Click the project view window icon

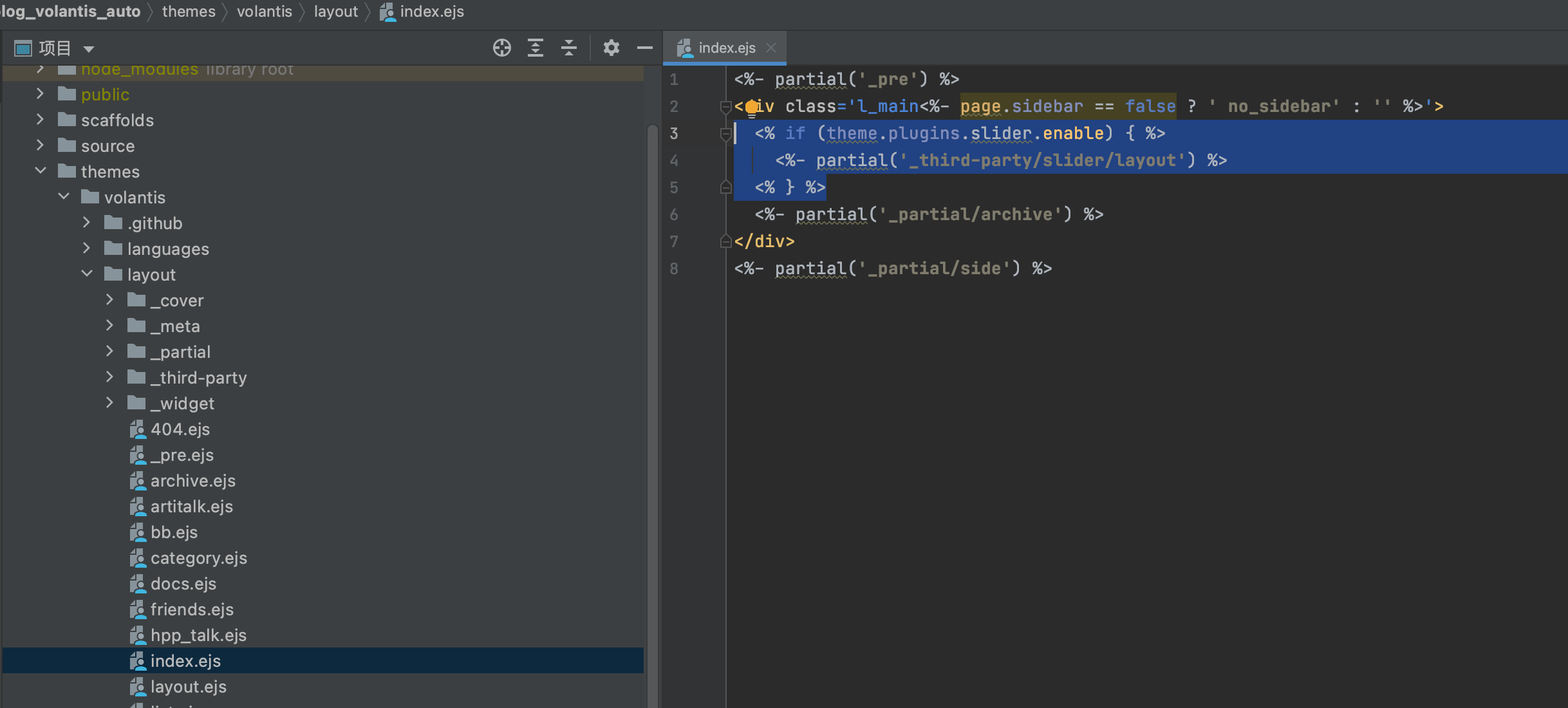click(x=23, y=48)
